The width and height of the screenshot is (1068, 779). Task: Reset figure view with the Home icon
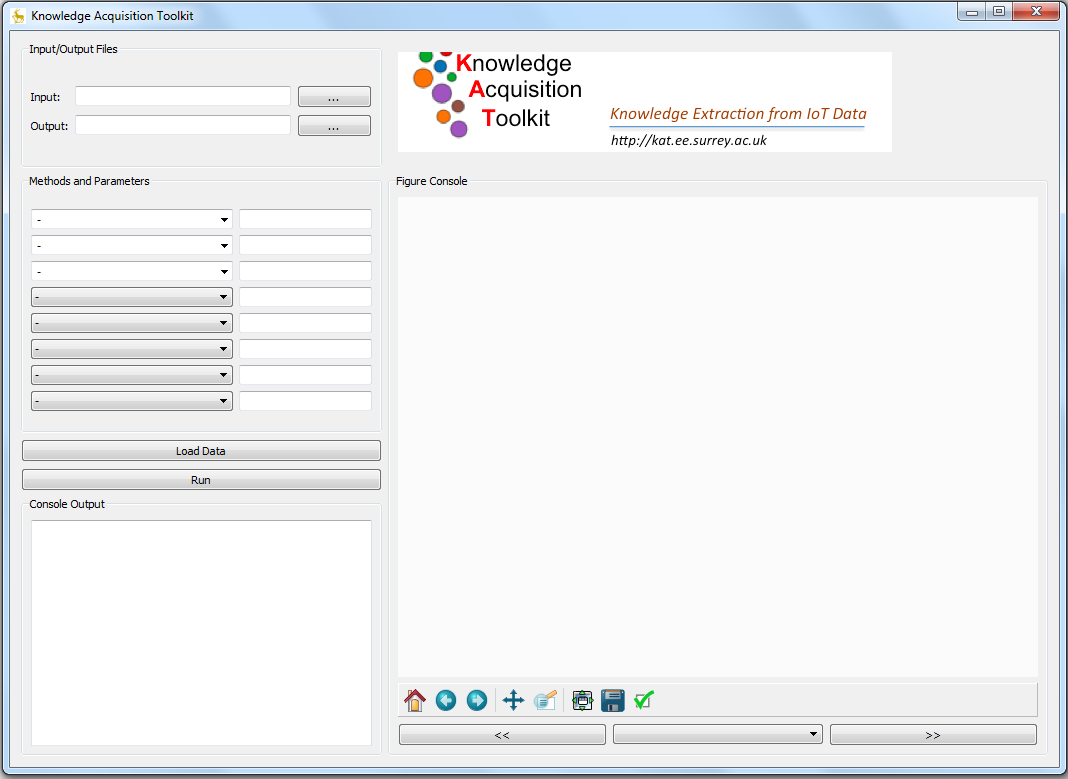pyautogui.click(x=415, y=700)
